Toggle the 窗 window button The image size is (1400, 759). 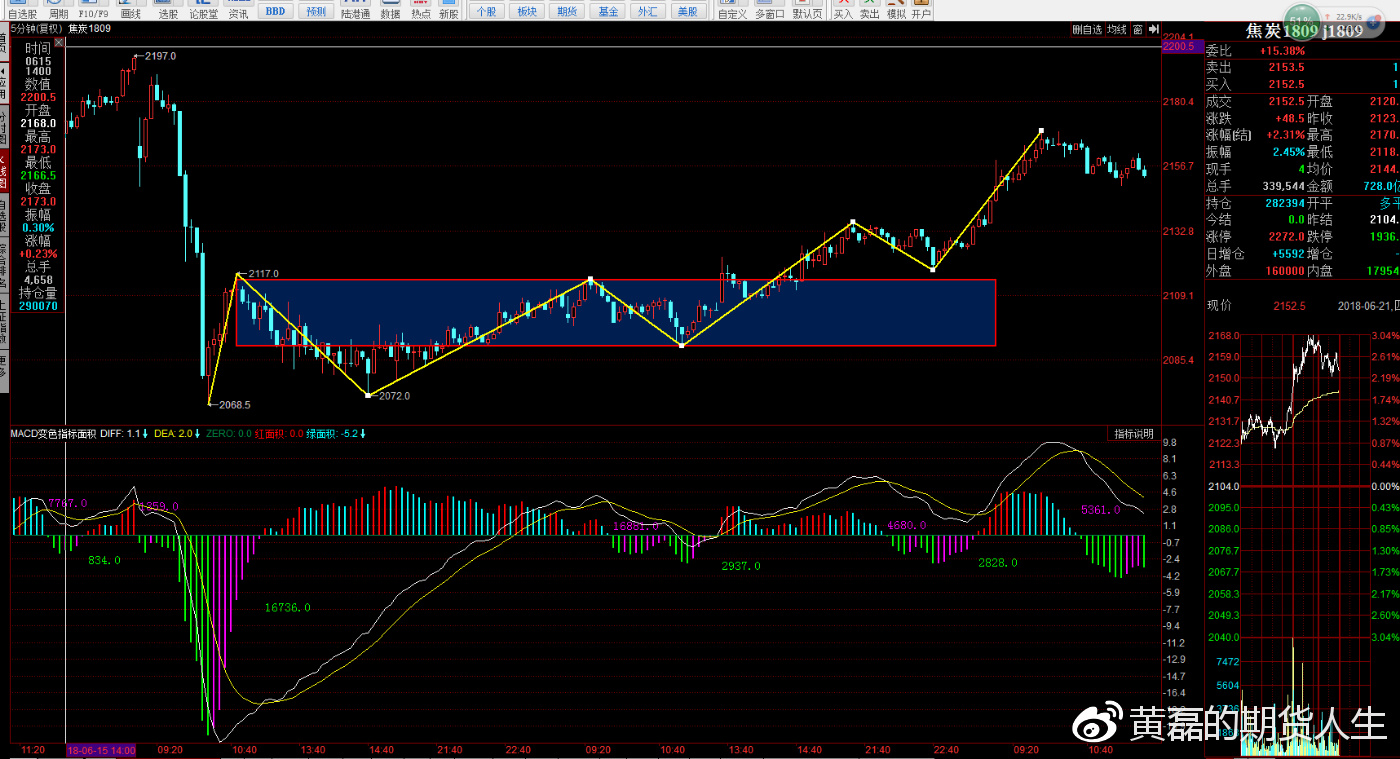(1138, 30)
